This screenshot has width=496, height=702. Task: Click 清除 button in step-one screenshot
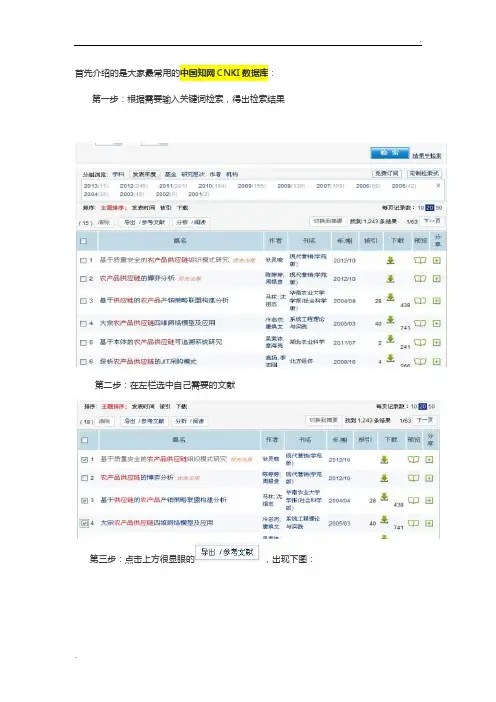coord(104,222)
